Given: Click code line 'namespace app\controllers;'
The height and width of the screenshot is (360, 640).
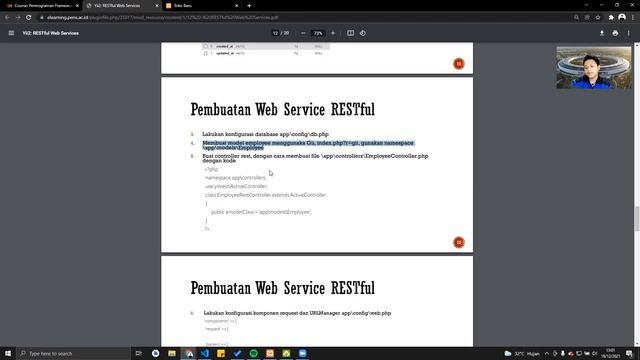Looking at the screenshot, I should pyautogui.click(x=236, y=178).
